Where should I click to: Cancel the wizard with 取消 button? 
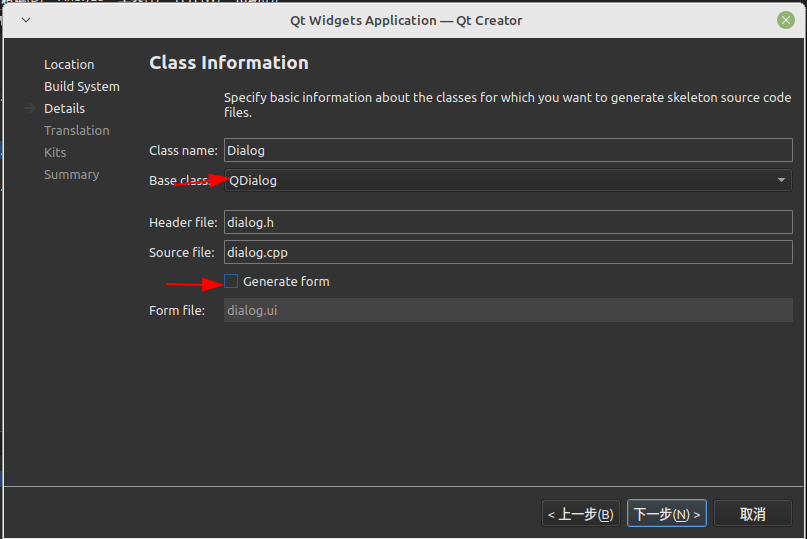pos(752,514)
